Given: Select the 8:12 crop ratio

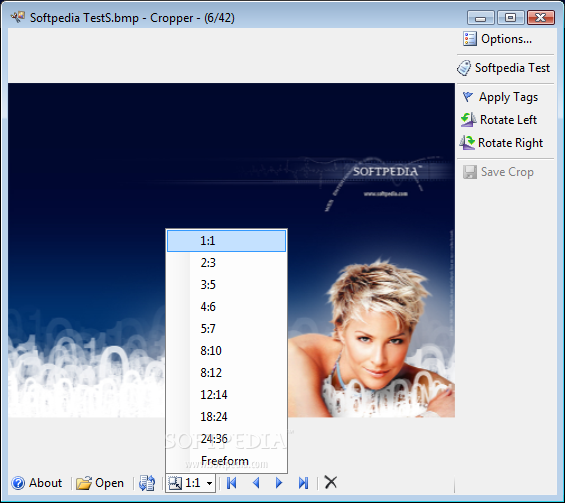Looking at the screenshot, I should pos(227,373).
